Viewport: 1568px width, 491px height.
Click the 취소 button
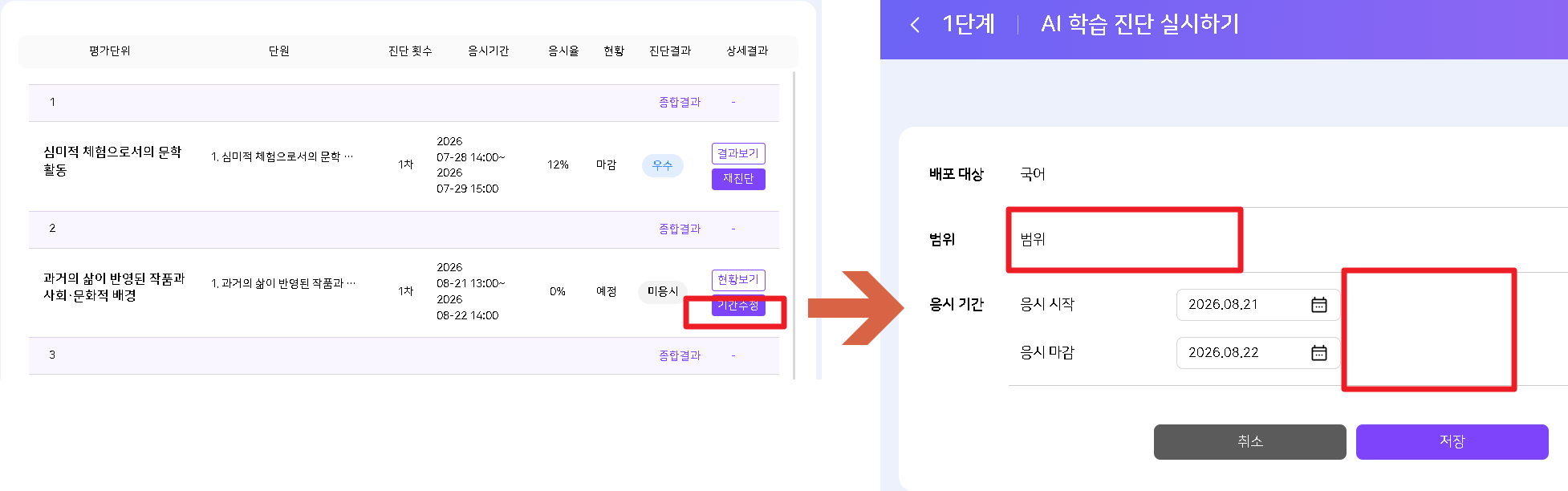1249,442
